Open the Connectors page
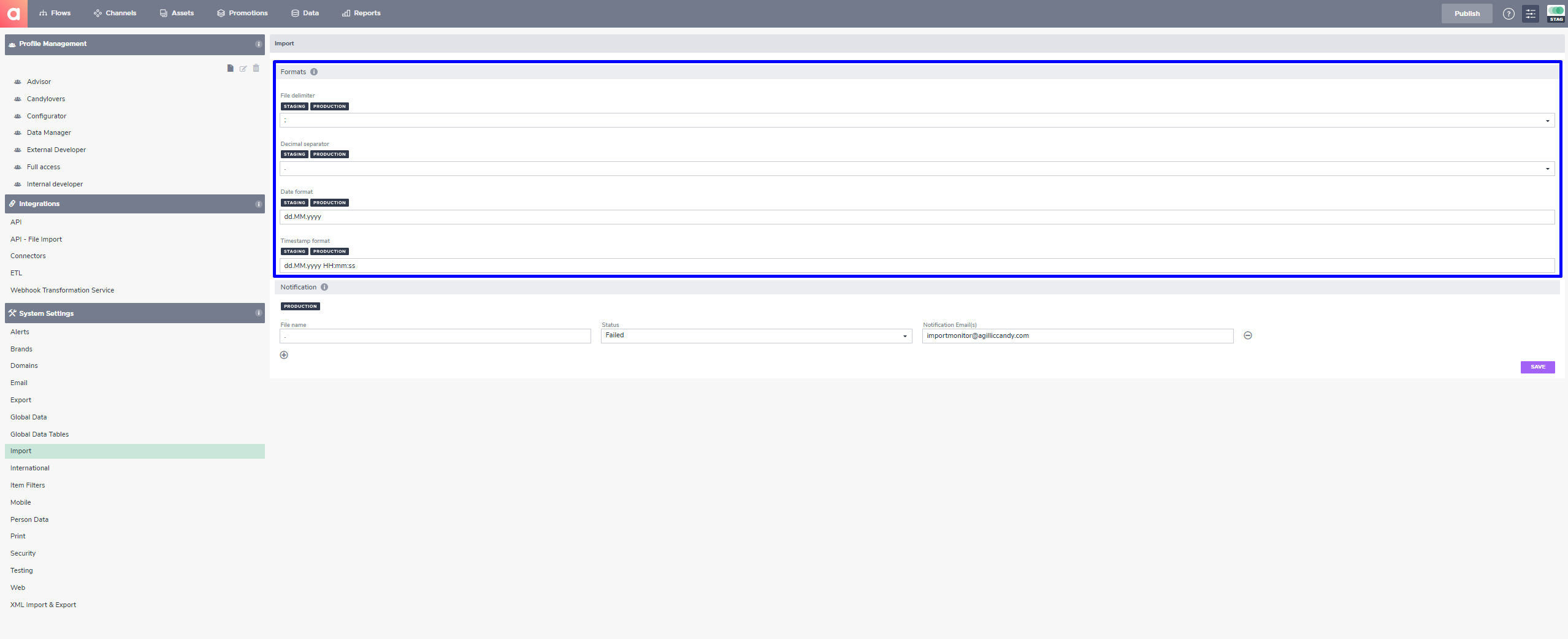1568x639 pixels. click(x=28, y=256)
